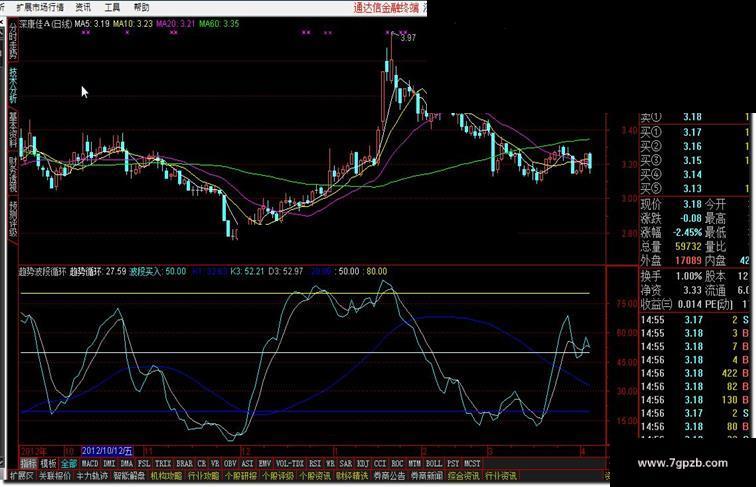756x487 pixels.
Task: Switch to 分时走势 side tab
Action: tap(13, 40)
